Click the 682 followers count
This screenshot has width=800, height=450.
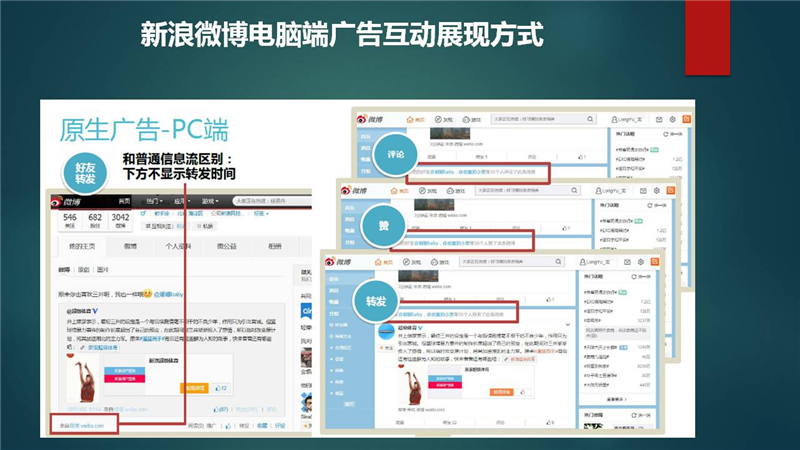click(95, 217)
